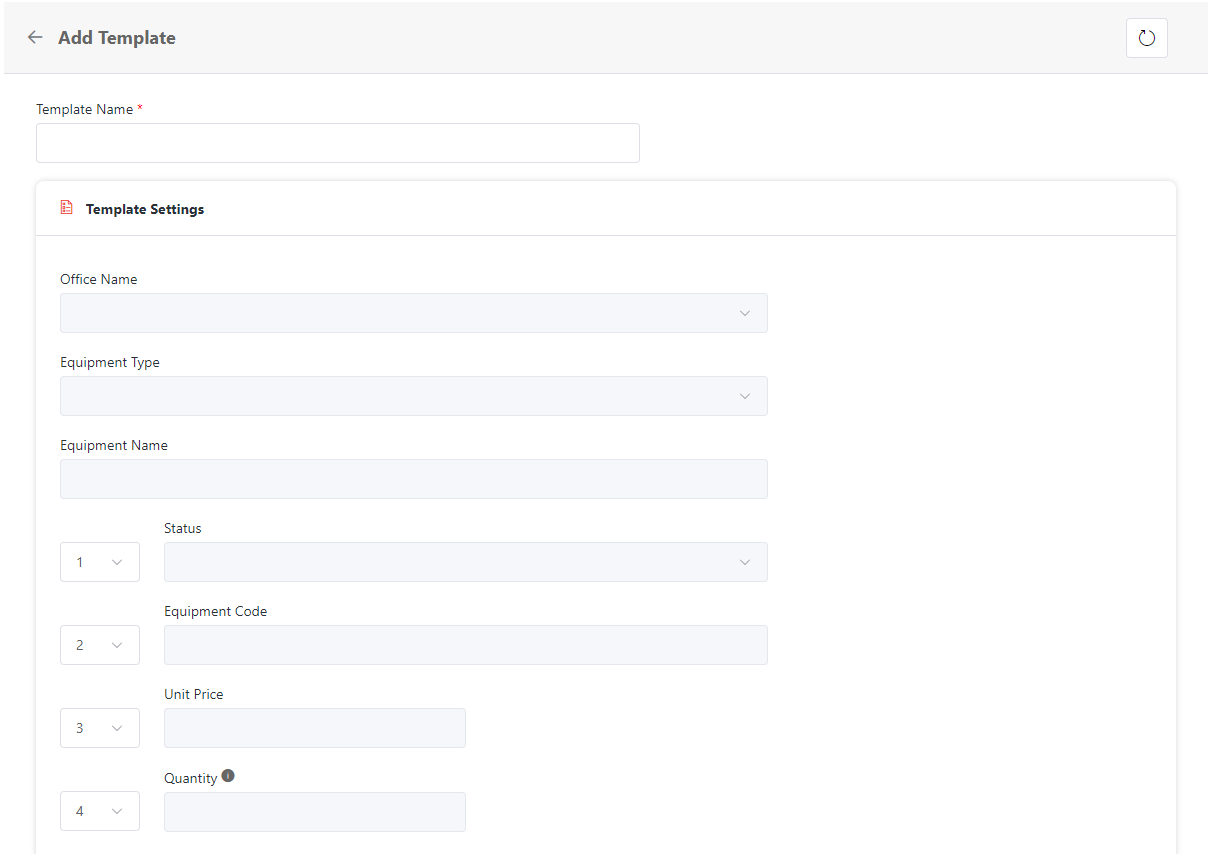Change the order using dropdown showing "3"

[x=99, y=728]
